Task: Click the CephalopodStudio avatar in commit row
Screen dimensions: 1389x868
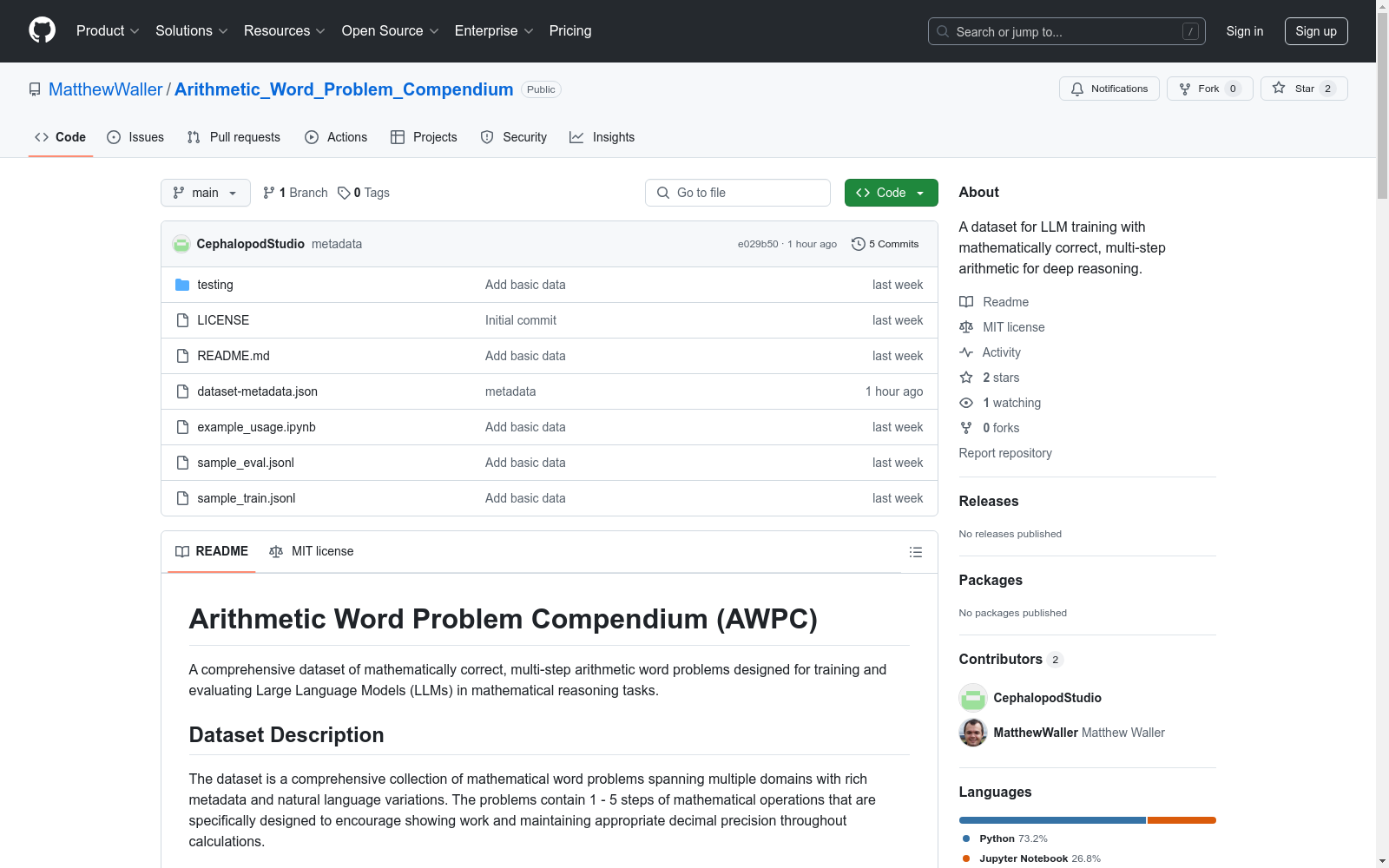Action: click(181, 244)
